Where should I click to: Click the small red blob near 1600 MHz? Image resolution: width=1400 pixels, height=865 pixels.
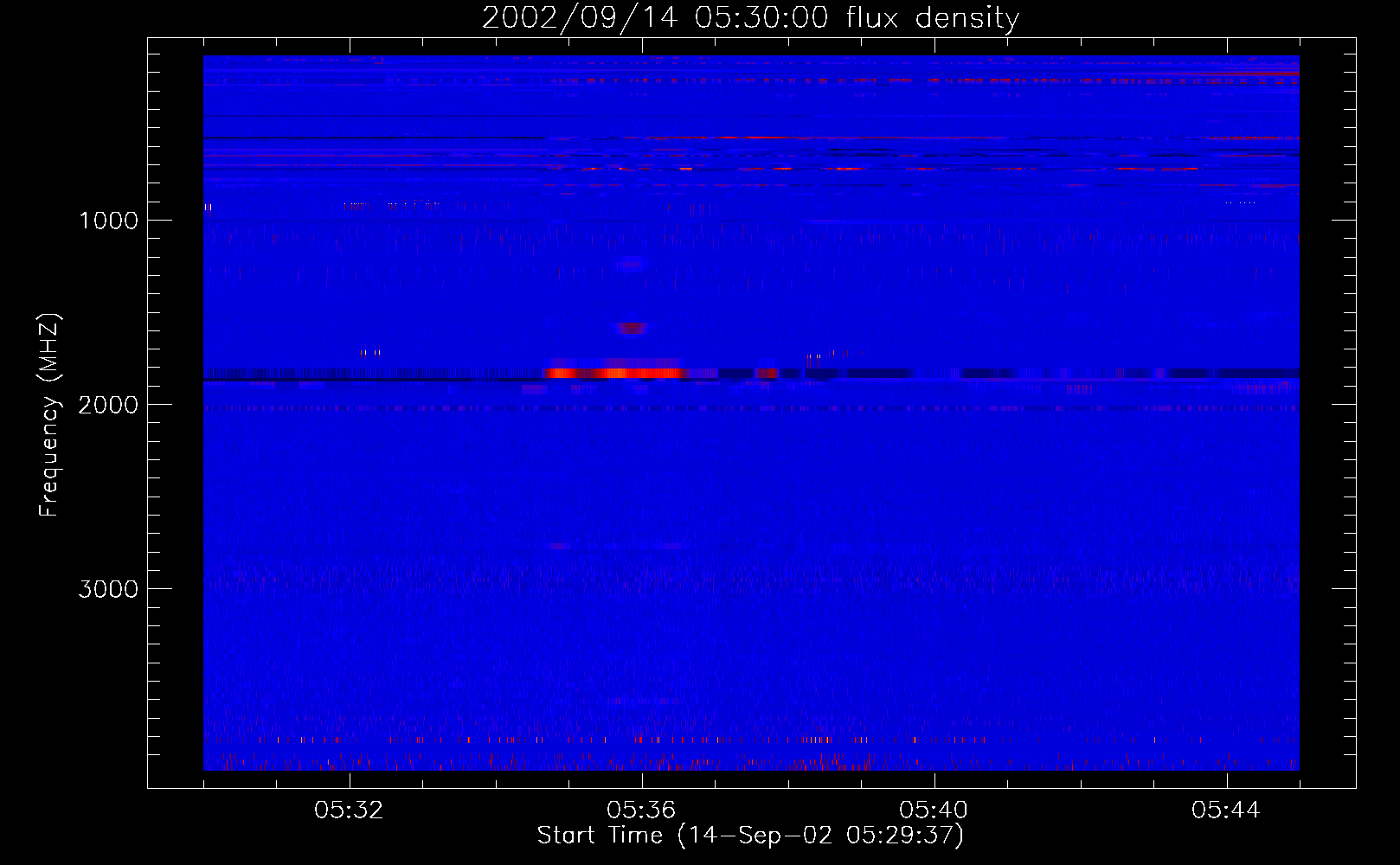tap(632, 328)
